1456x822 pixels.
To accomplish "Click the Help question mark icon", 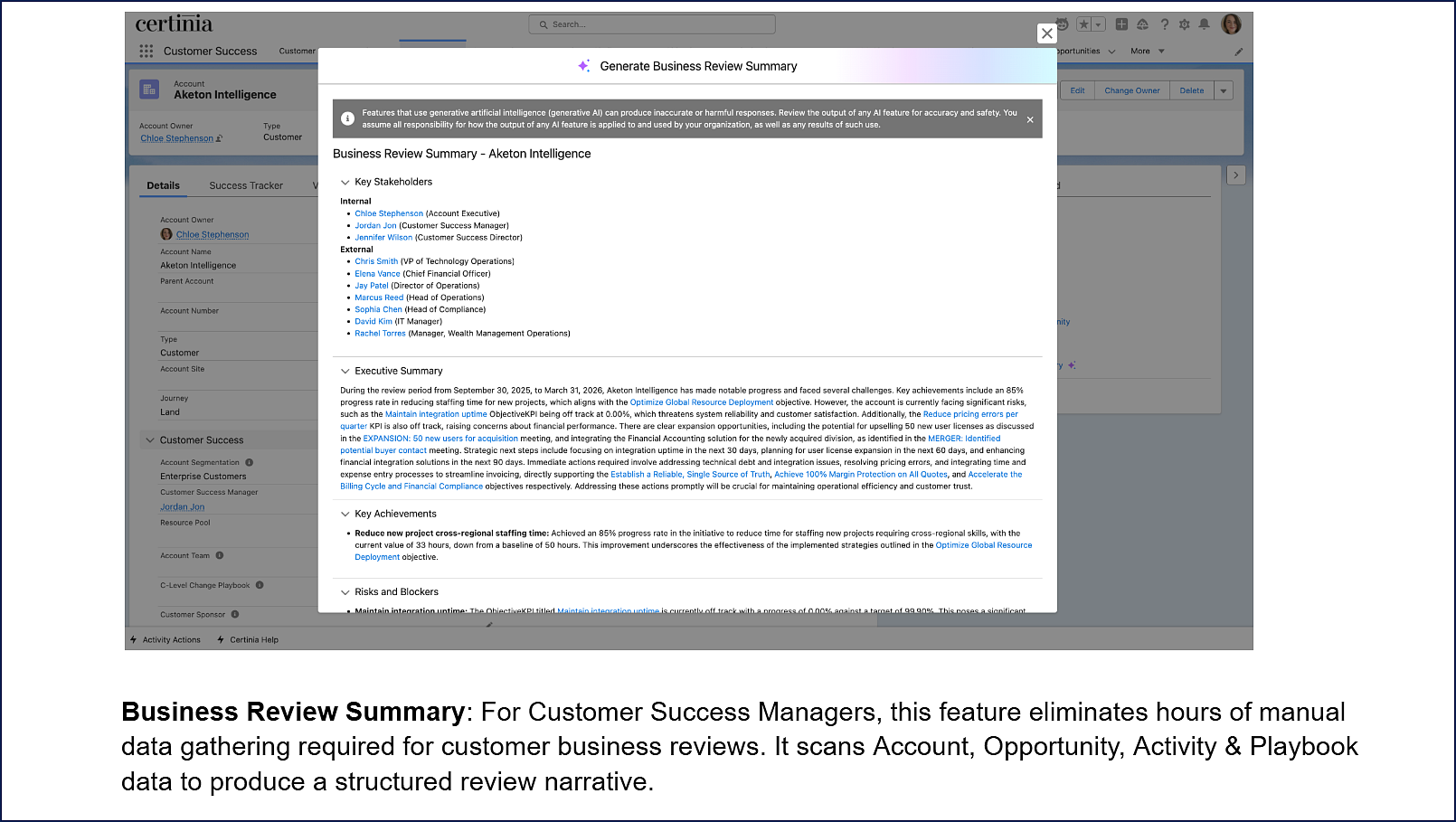I will pos(1165,24).
